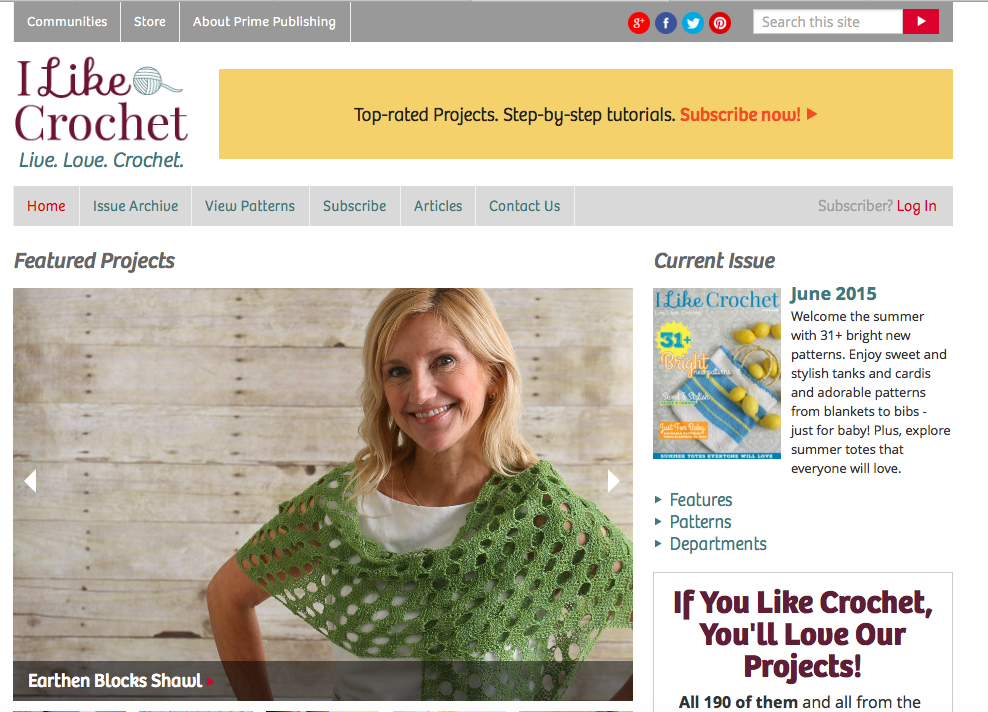The height and width of the screenshot is (712, 988).
Task: Show previous featured project with left arrow
Action: pyautogui.click(x=30, y=481)
